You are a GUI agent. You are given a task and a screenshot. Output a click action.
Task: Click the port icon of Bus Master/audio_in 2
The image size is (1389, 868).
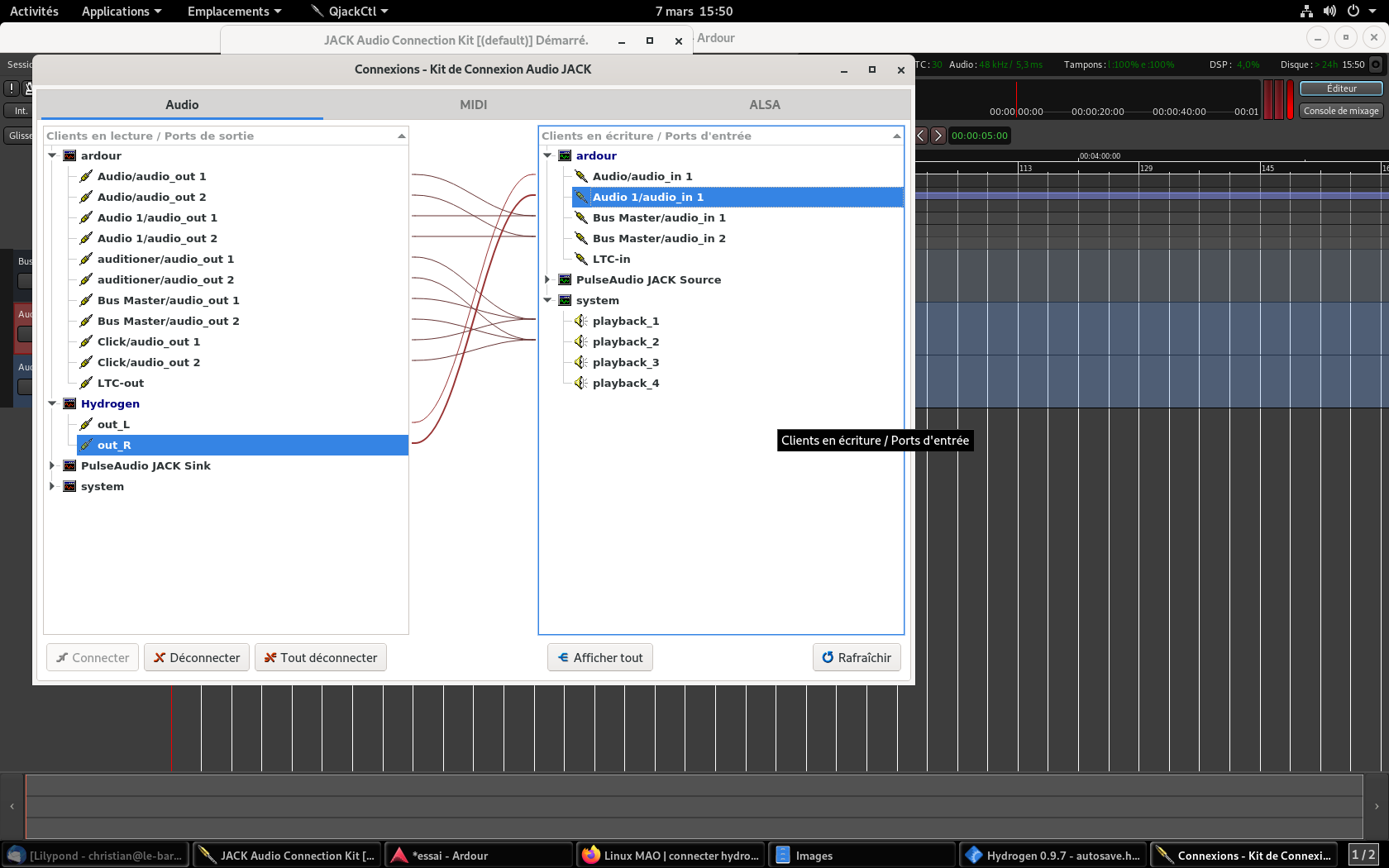click(x=581, y=238)
